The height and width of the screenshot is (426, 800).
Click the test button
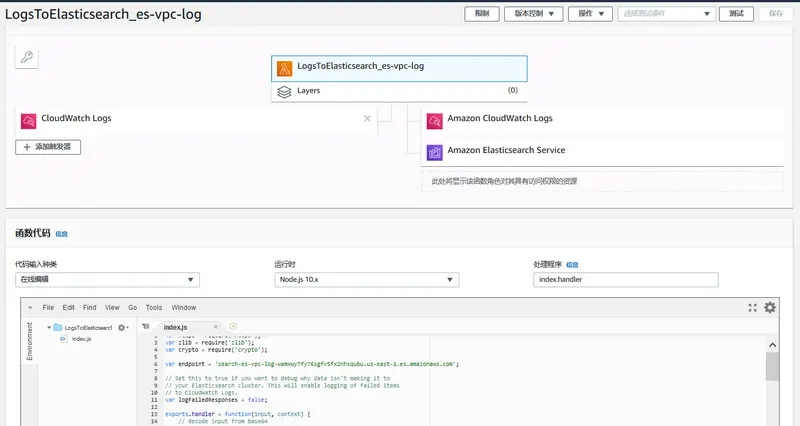[736, 14]
